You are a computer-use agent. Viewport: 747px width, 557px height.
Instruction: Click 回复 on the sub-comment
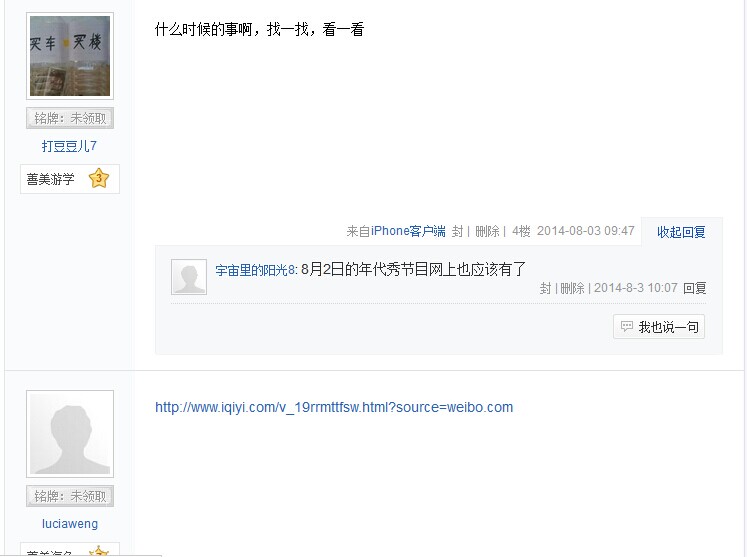point(695,288)
